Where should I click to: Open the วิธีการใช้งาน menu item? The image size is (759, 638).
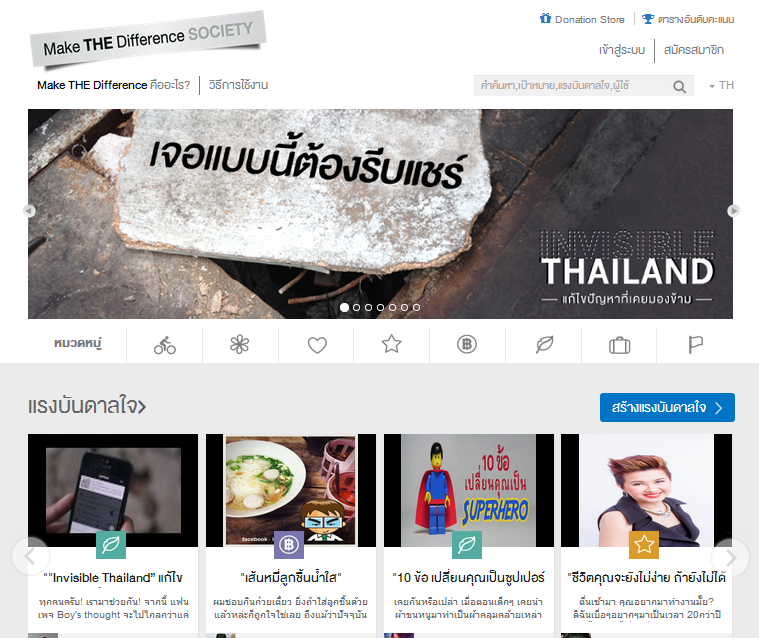238,85
